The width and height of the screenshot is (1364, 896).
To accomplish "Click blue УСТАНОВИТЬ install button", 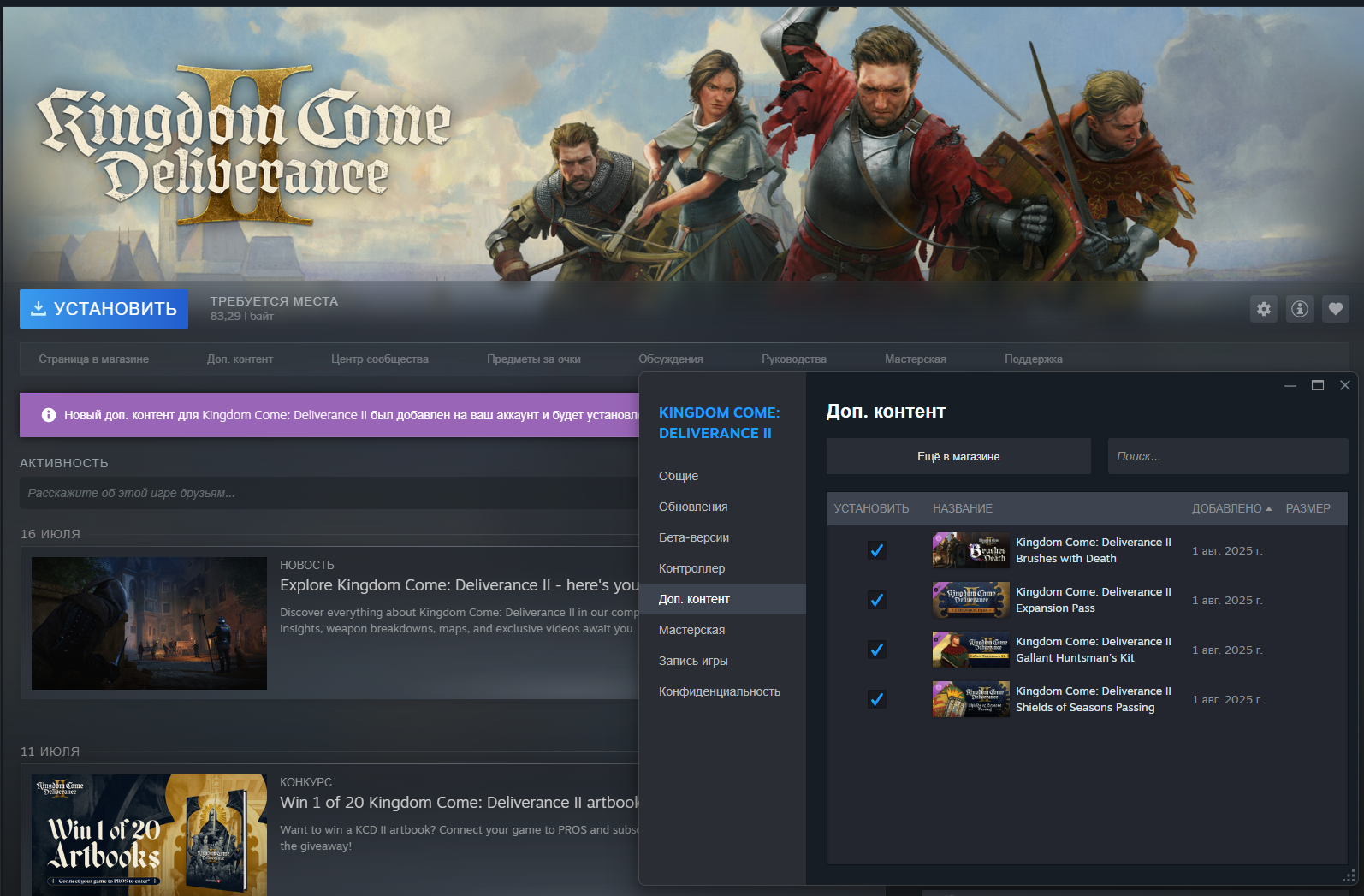I will 104,309.
